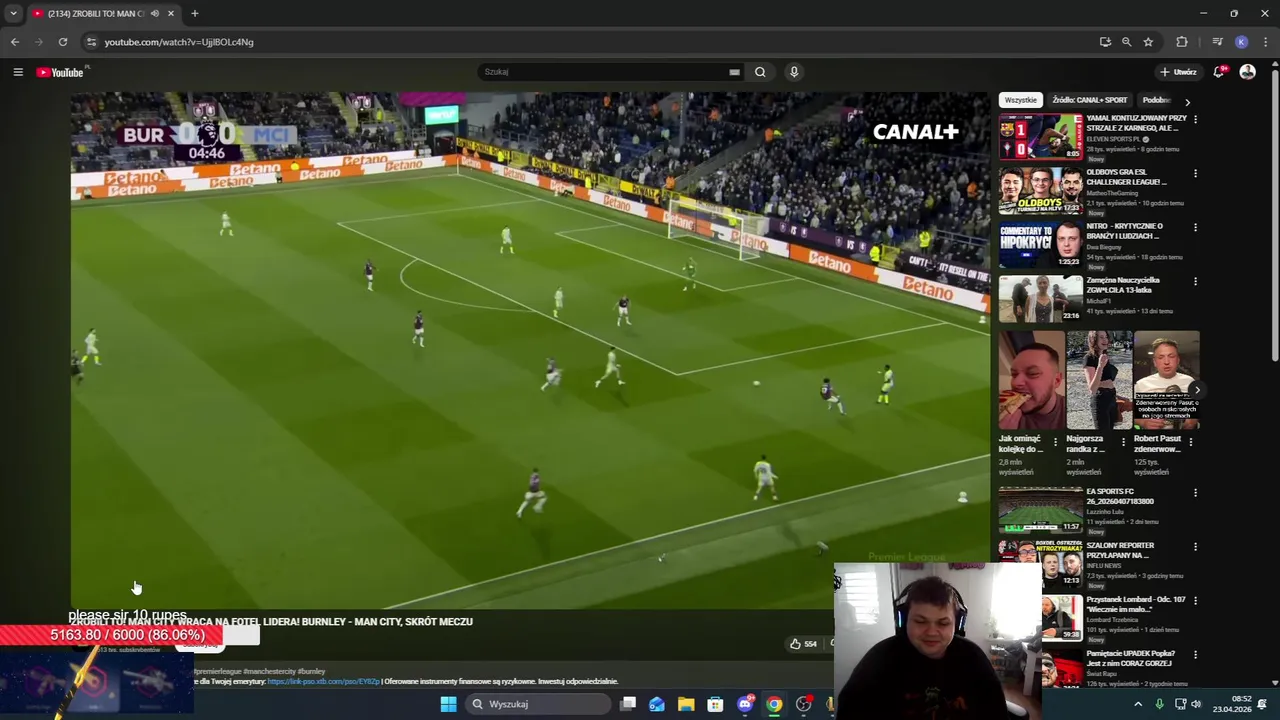Open Chrome three-dot menu
Viewport: 1280px width, 720px height.
click(1266, 42)
